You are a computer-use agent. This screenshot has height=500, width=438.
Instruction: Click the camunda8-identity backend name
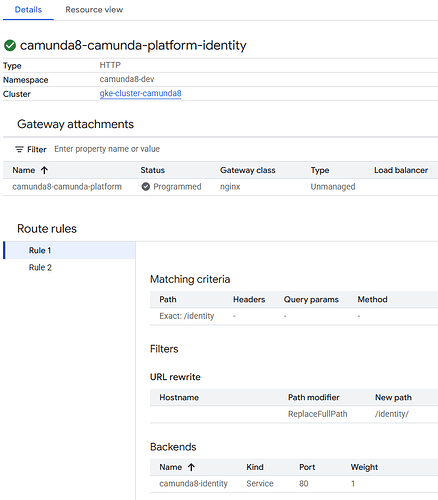(193, 484)
